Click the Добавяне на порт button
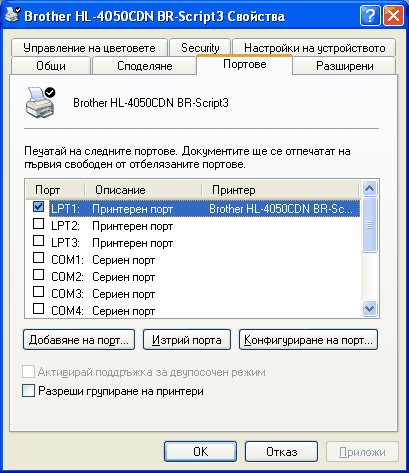Viewport: 409px width, 473px height. click(79, 340)
